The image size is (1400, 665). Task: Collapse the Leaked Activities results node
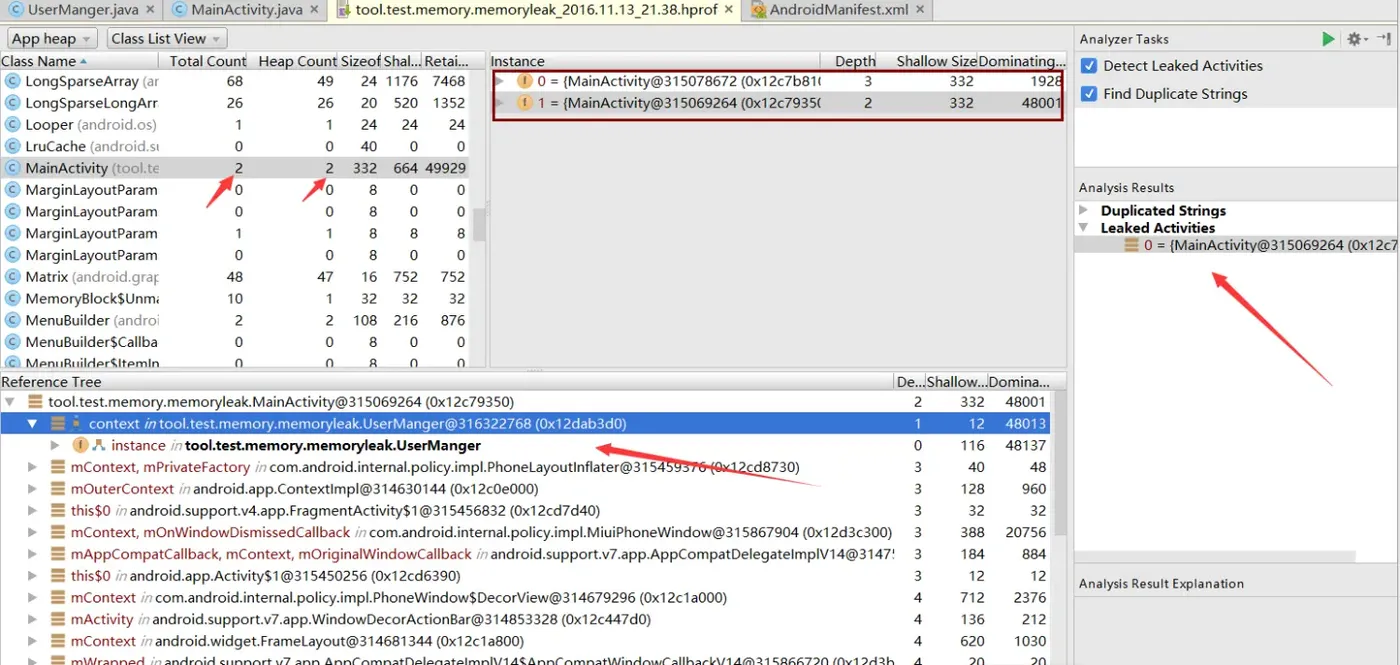point(1084,228)
